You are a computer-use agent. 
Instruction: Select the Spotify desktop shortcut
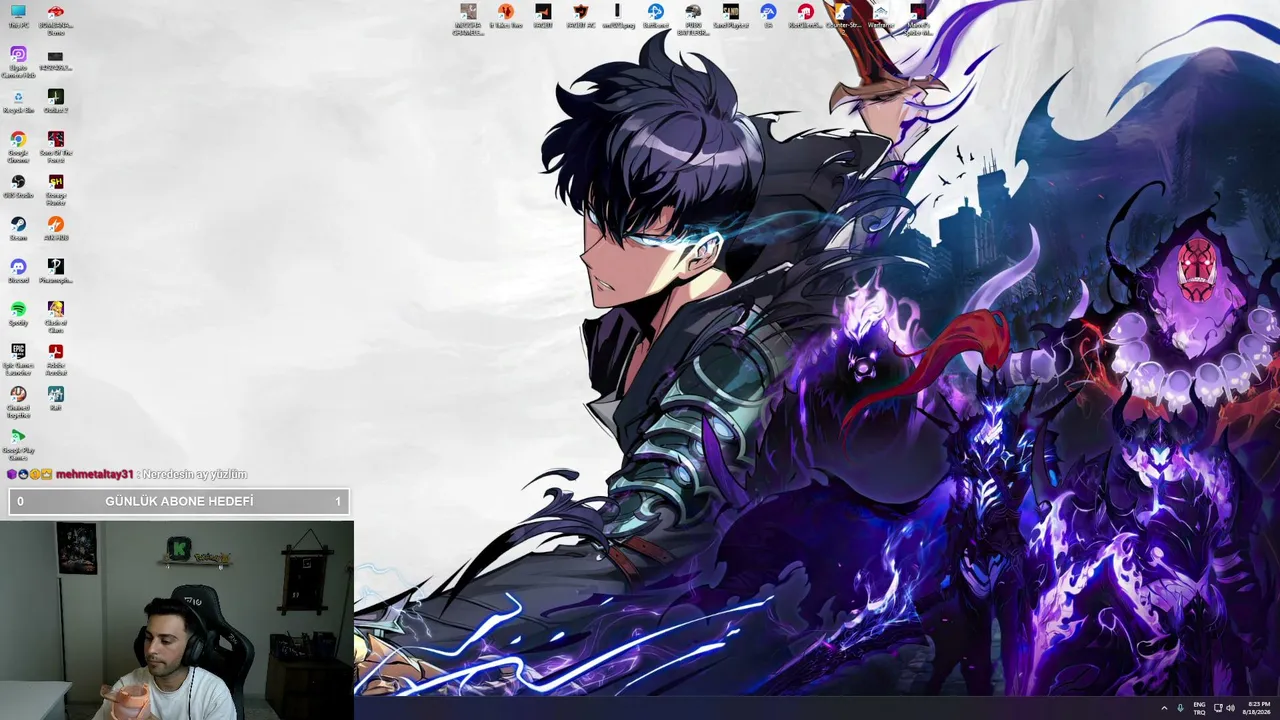point(18,314)
